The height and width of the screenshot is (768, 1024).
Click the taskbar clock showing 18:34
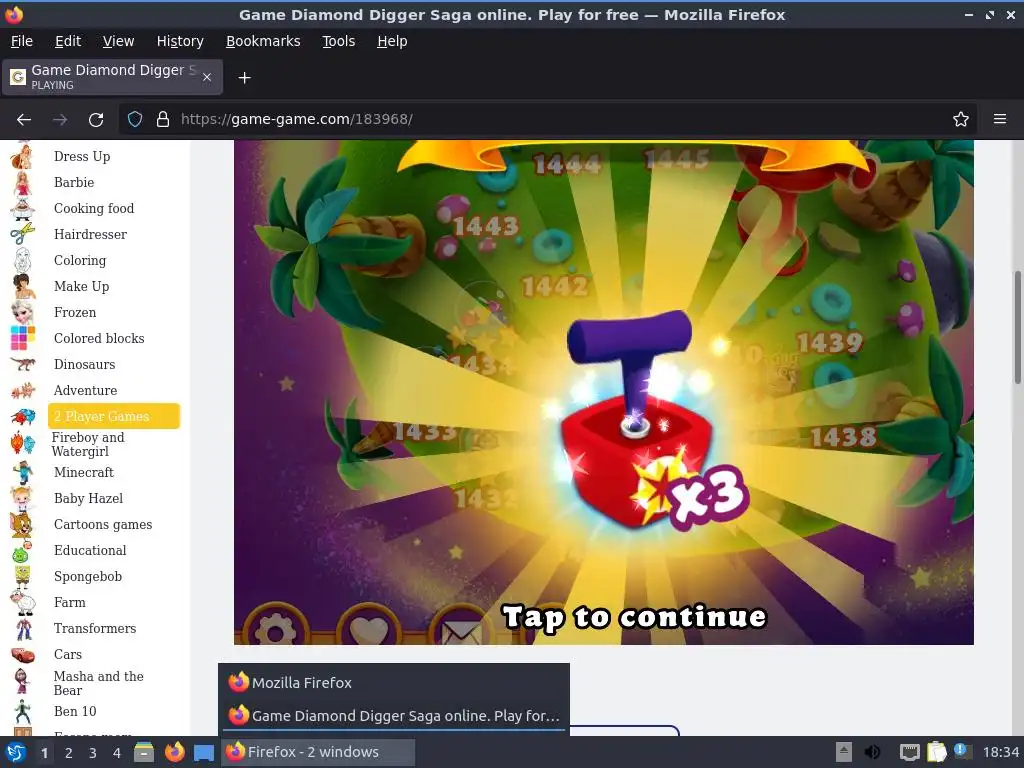pos(1000,752)
